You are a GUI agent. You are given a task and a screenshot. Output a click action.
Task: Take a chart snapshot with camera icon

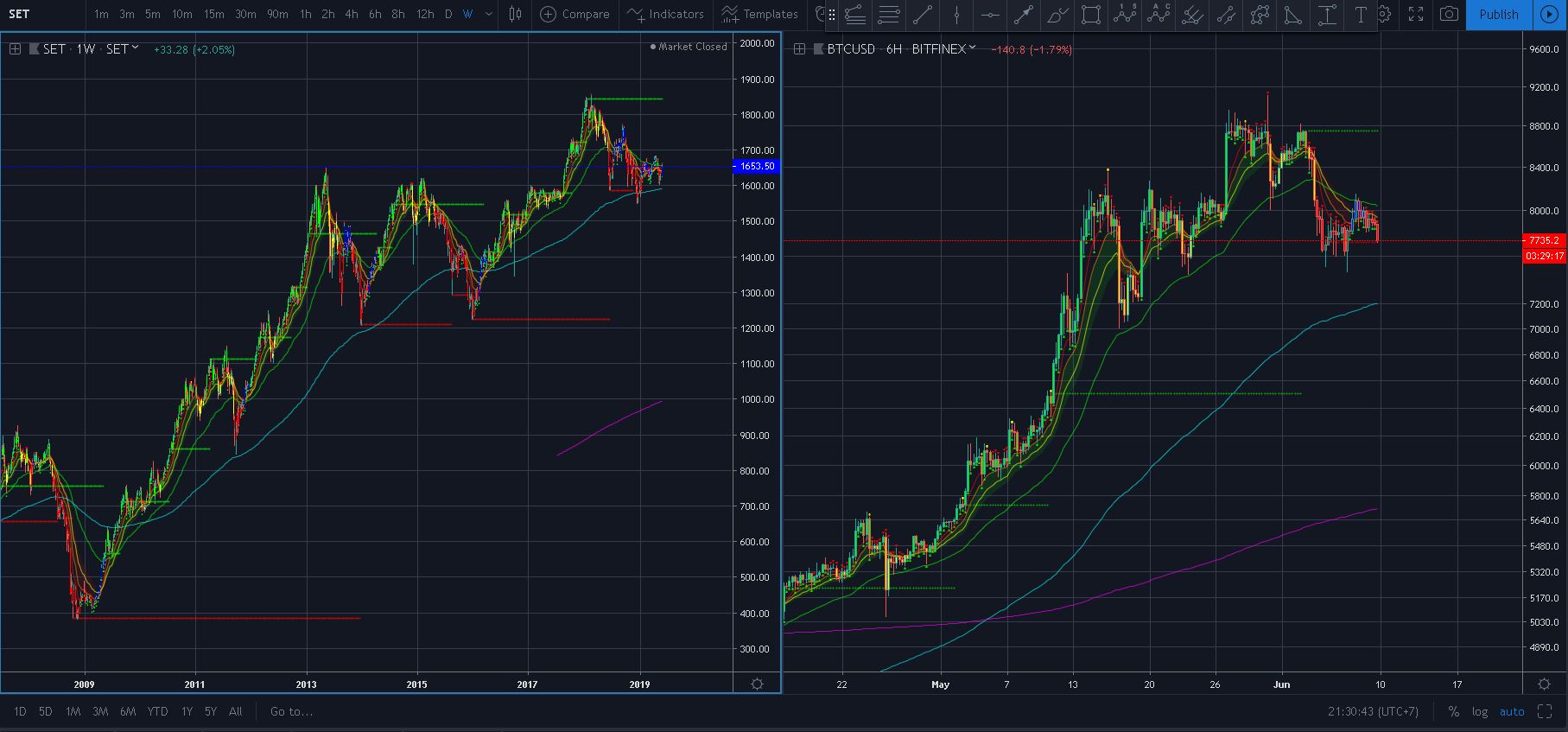click(1449, 14)
